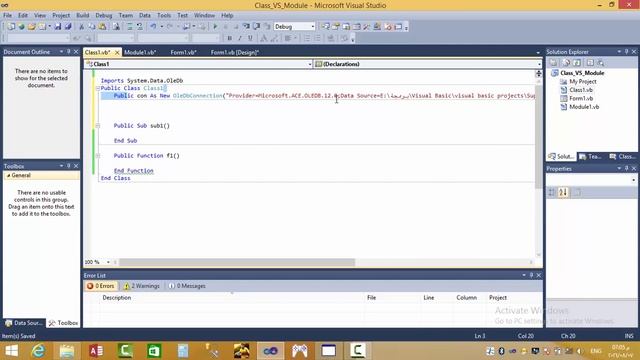Select My Project in Solution Explorer
640x360 pixels.
pyautogui.click(x=582, y=82)
